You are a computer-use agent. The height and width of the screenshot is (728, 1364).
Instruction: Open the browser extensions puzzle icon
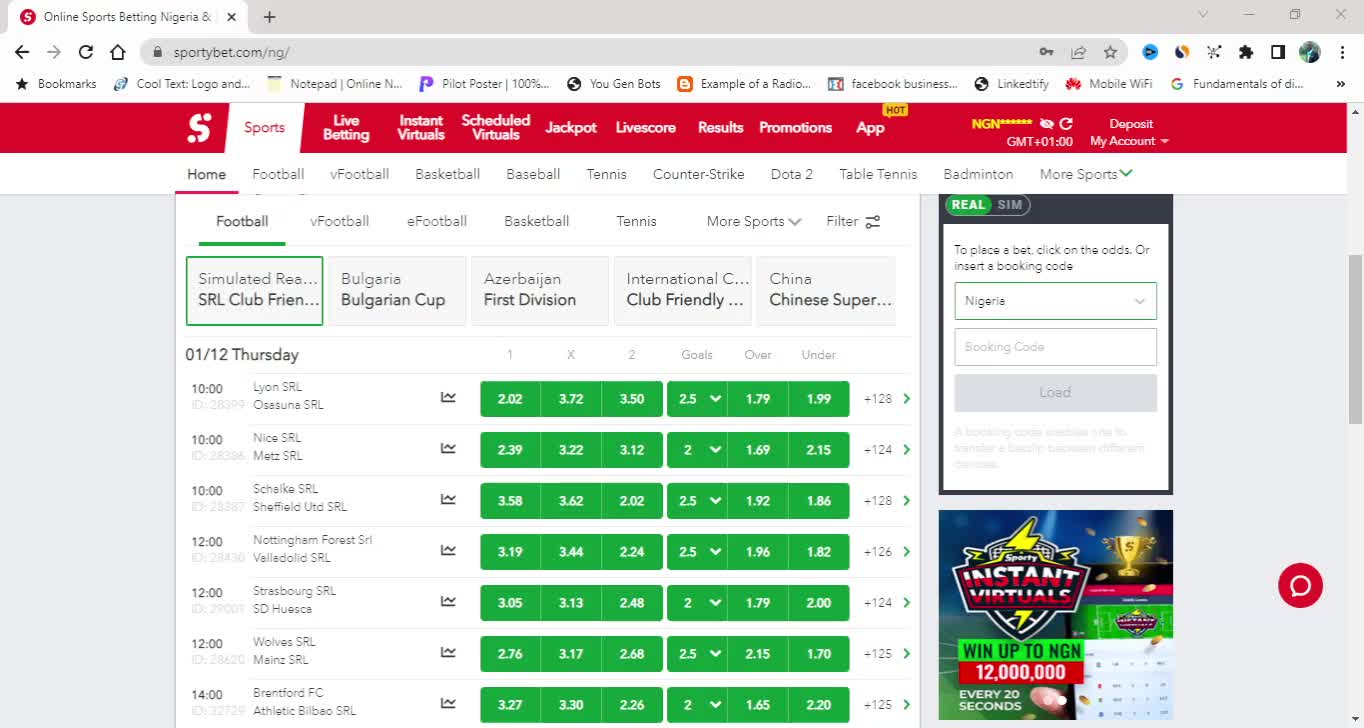click(x=1246, y=52)
